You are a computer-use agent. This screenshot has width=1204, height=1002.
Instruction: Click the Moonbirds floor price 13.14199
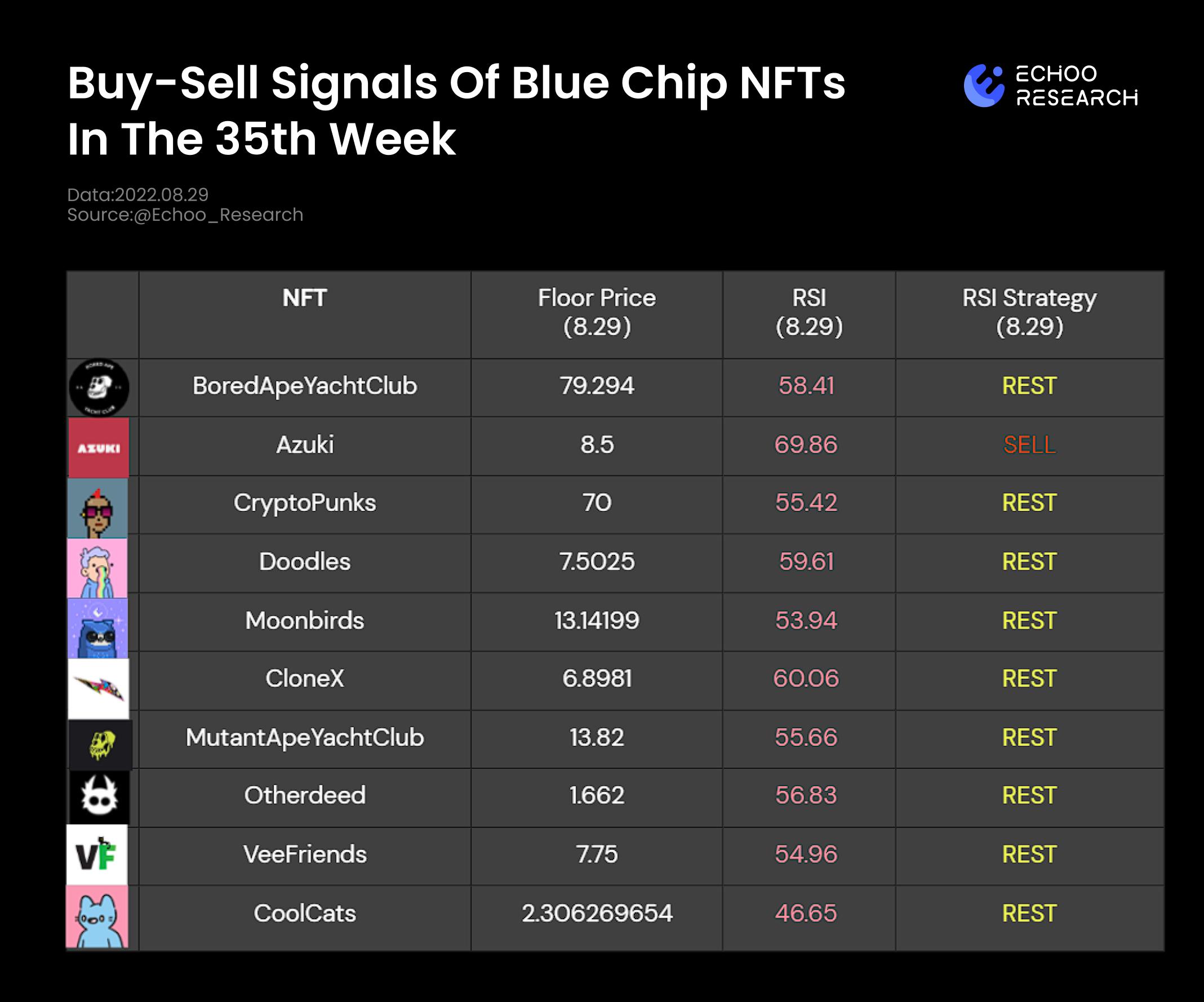pos(596,620)
